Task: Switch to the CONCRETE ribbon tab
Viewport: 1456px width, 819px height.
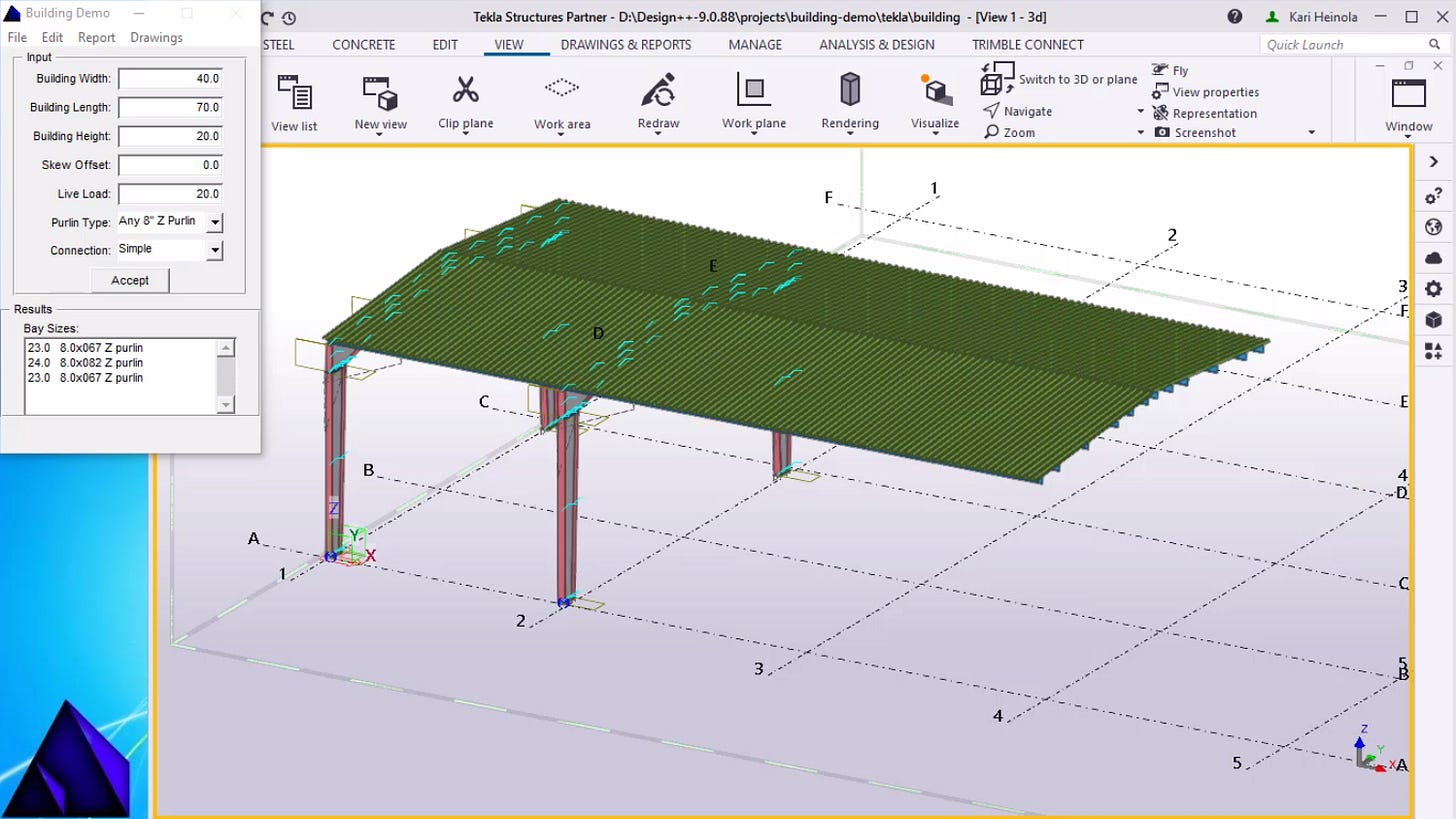Action: 363,44
